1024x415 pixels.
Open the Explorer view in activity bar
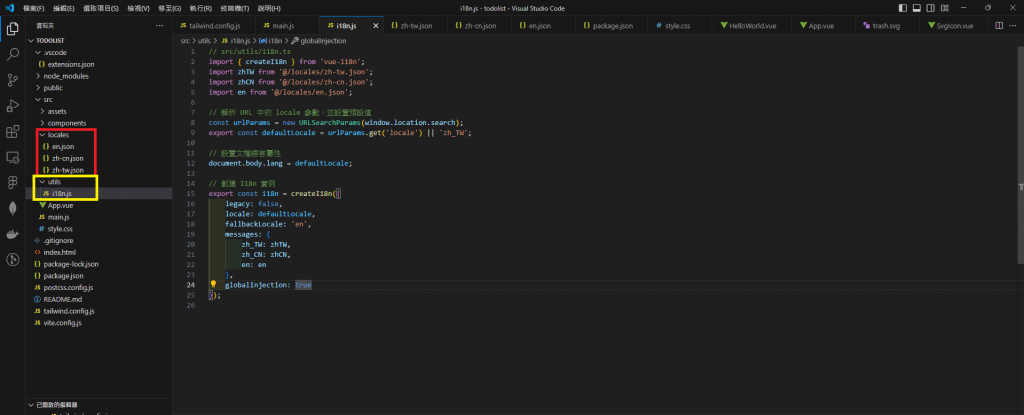click(x=12, y=29)
